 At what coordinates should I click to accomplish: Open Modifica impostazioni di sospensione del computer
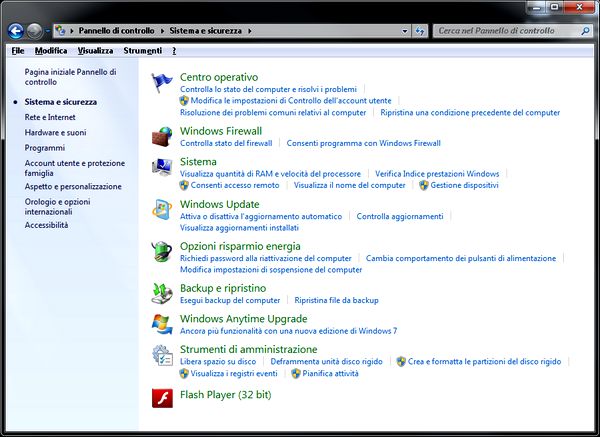click(271, 270)
